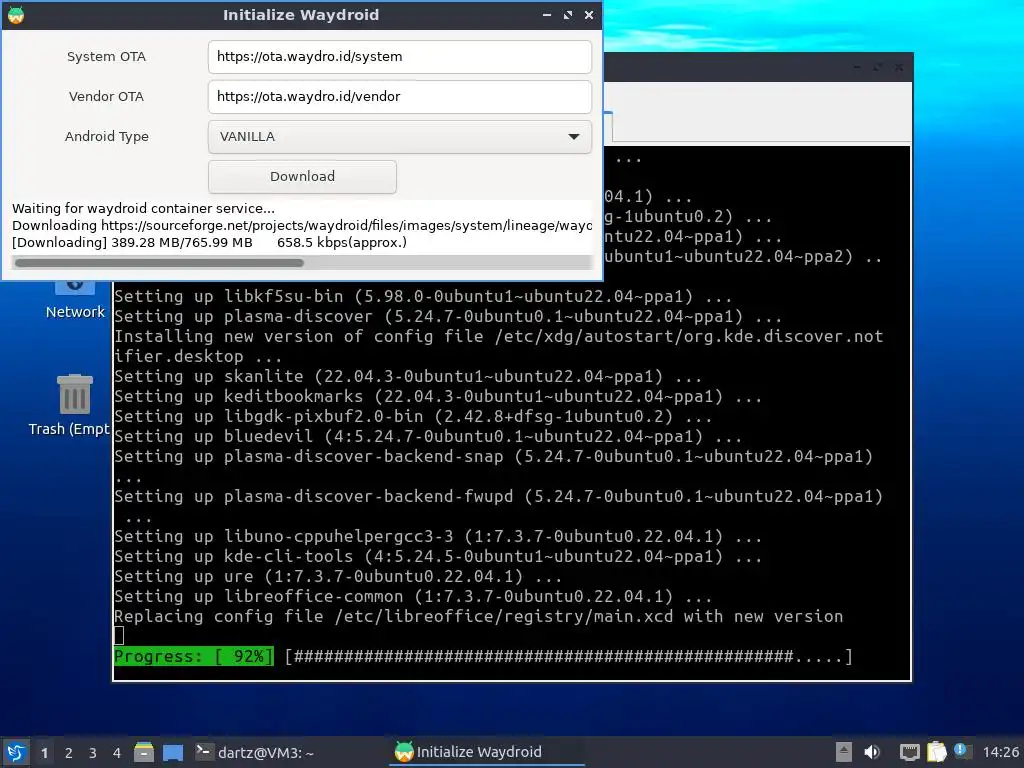Click the Waydroid icon in the title bar

pyautogui.click(x=16, y=14)
